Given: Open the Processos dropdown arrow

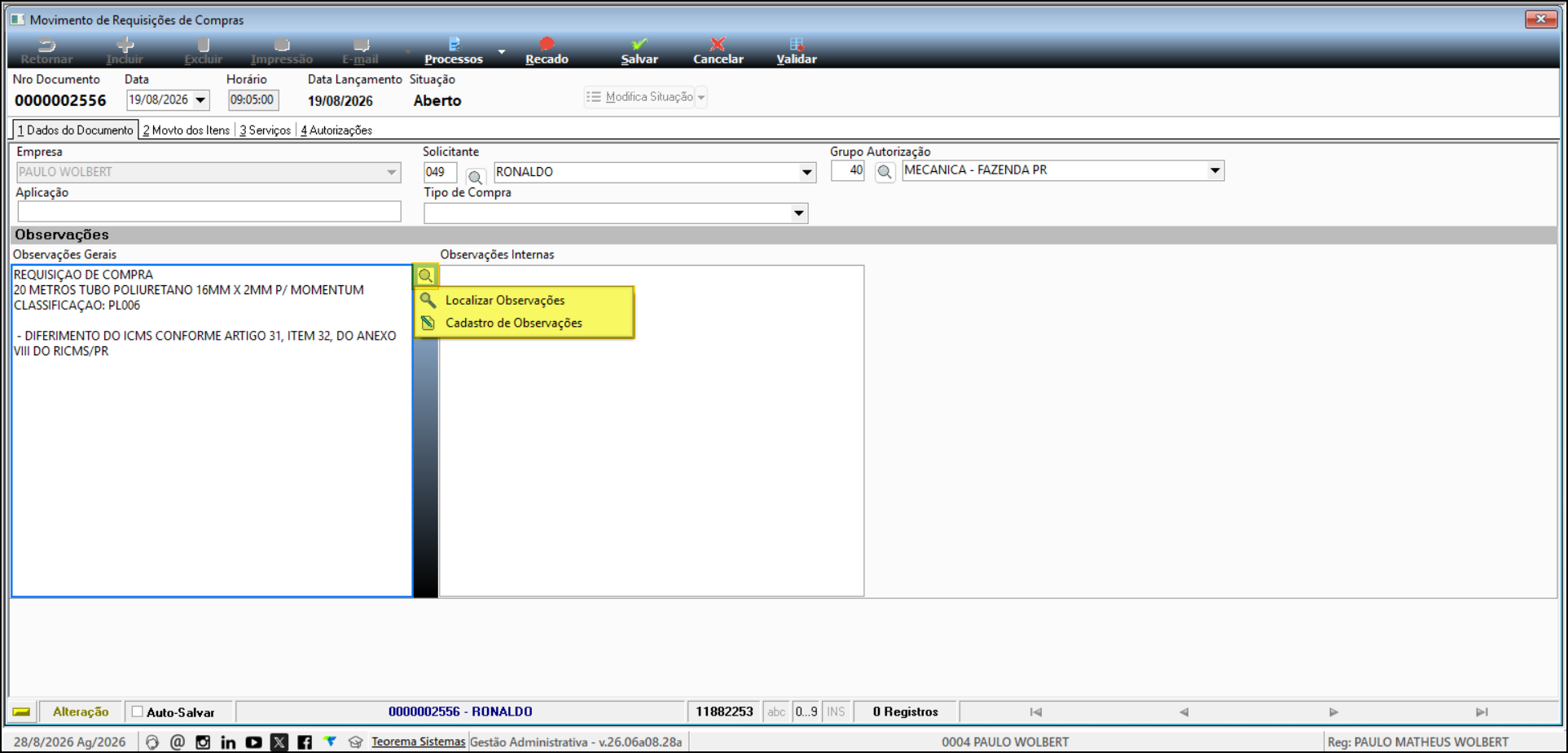Looking at the screenshot, I should tap(502, 51).
